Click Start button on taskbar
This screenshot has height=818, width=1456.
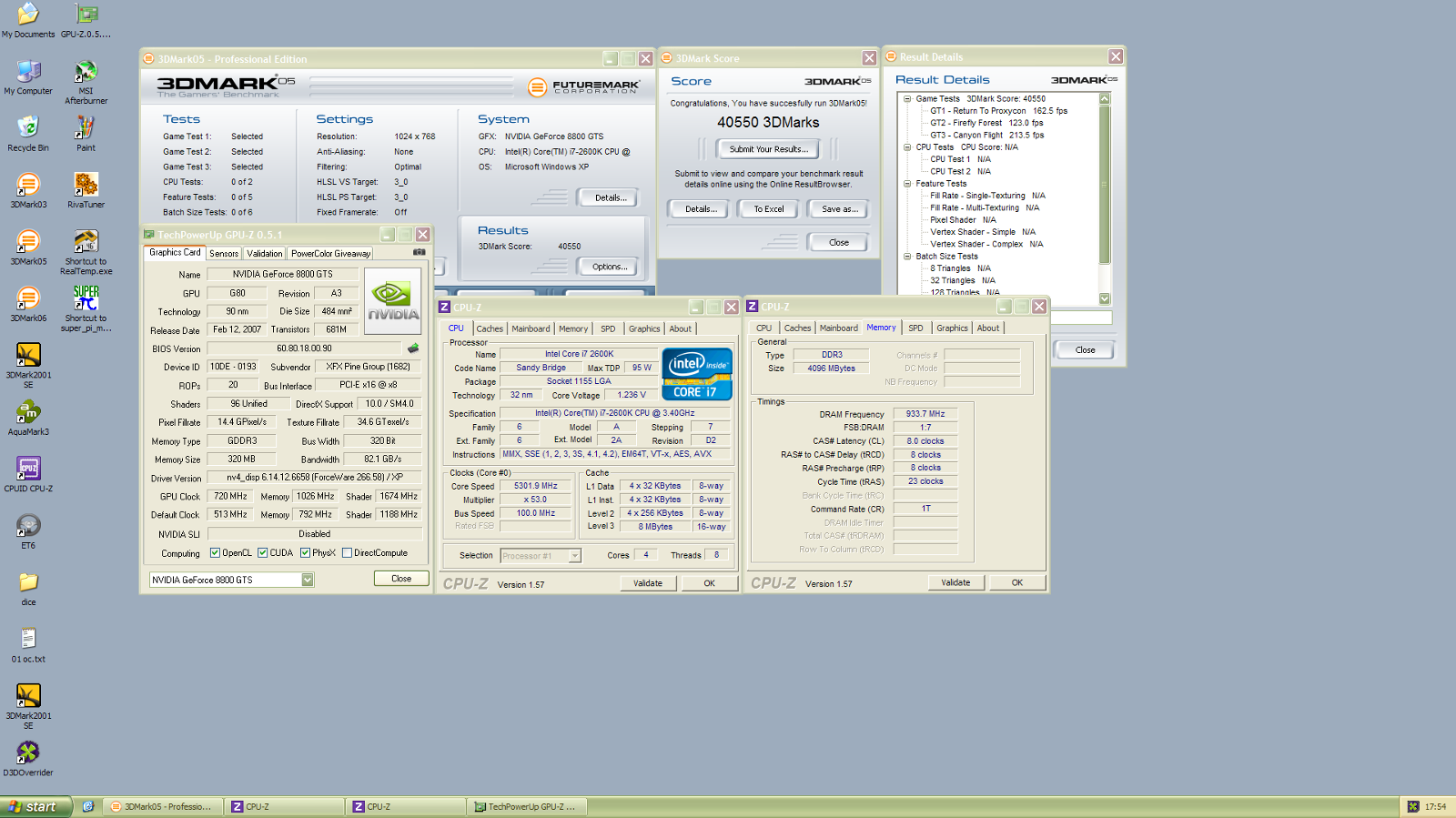(x=35, y=806)
